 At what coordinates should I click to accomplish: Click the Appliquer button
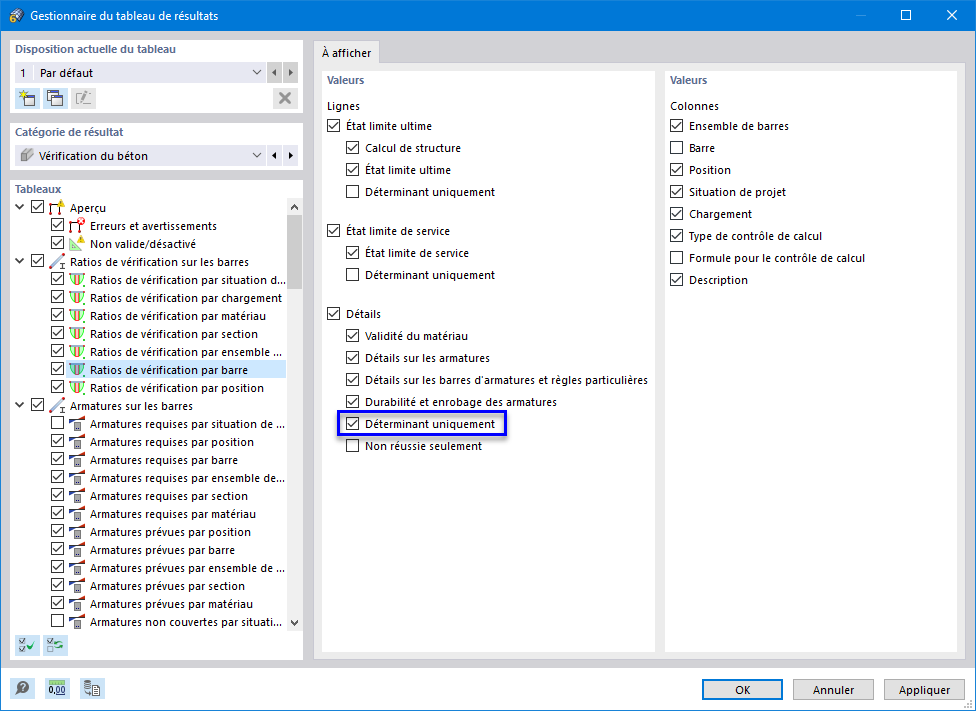pos(924,689)
